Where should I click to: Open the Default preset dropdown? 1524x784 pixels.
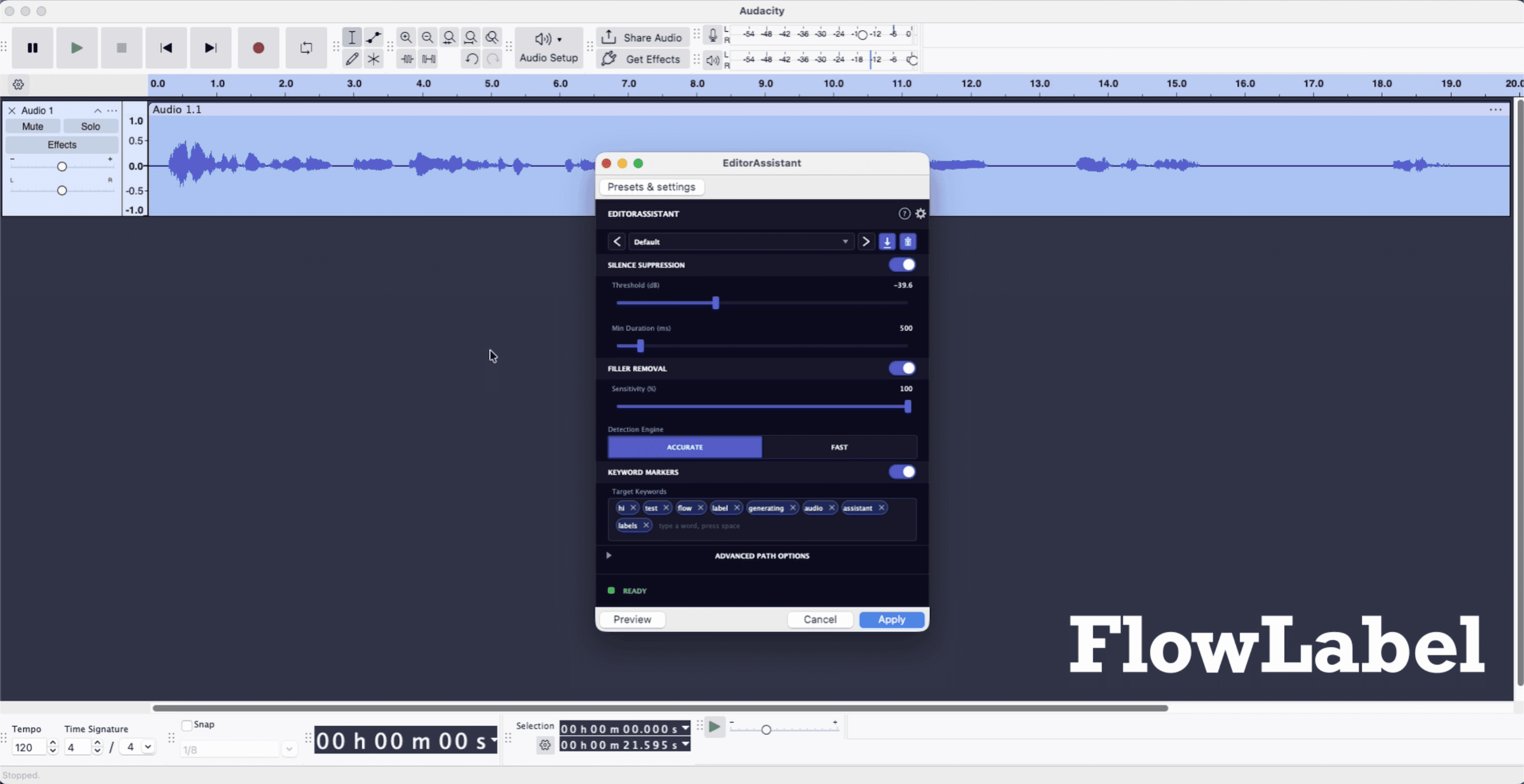(741, 241)
